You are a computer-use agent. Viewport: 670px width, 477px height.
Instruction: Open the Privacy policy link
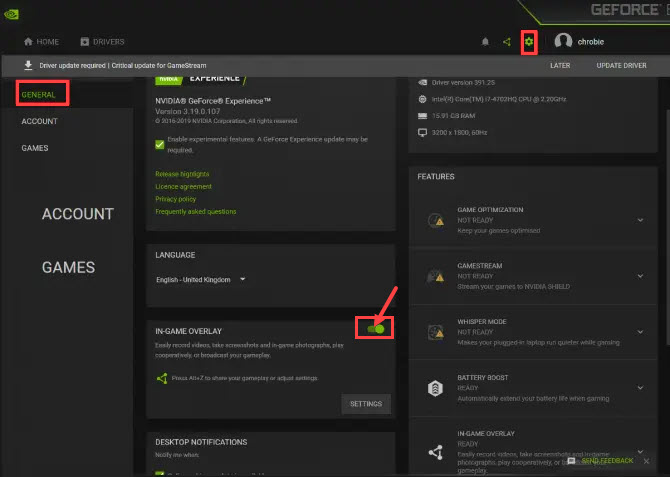(176, 199)
